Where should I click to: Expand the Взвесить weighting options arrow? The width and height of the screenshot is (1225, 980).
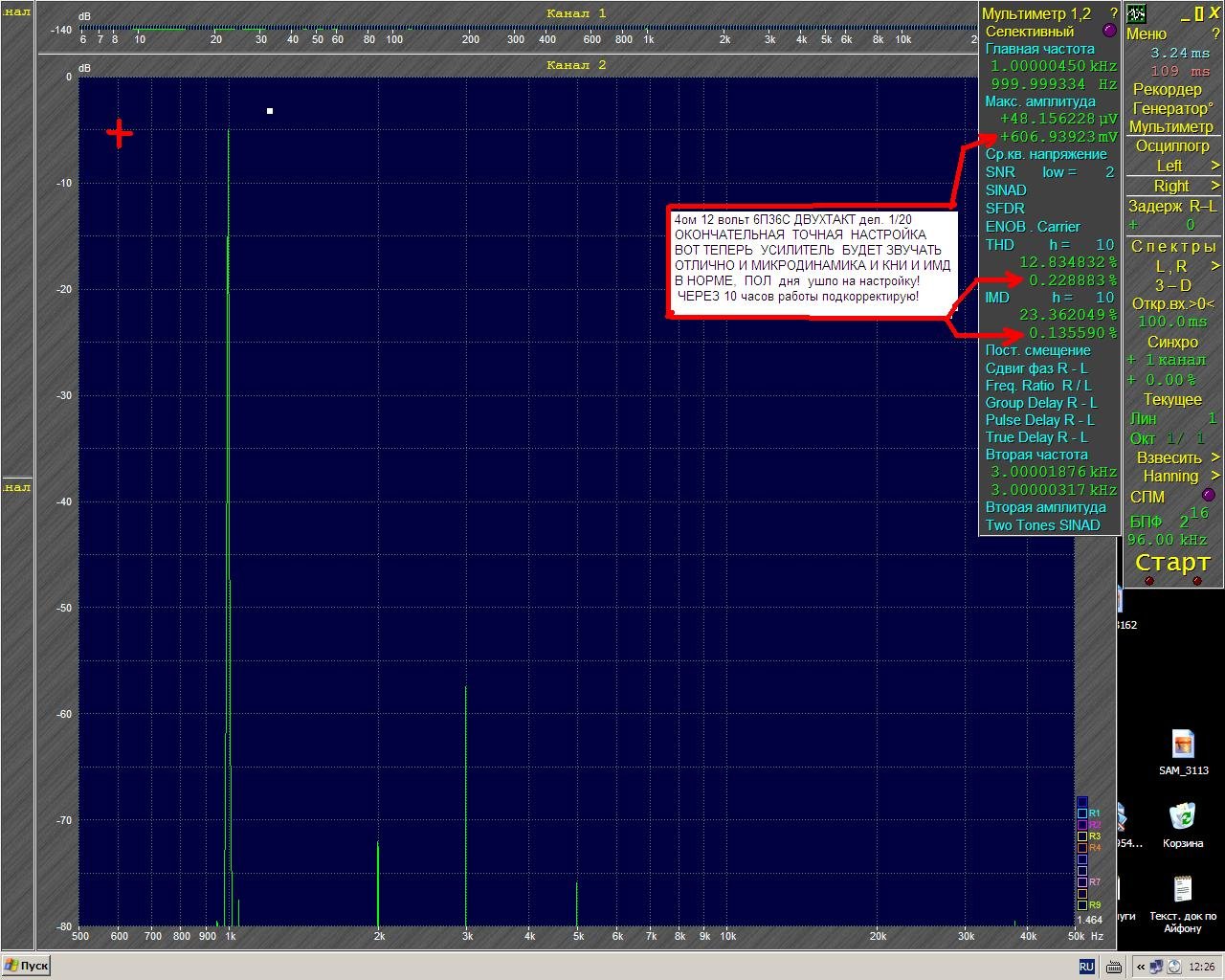pos(1215,457)
